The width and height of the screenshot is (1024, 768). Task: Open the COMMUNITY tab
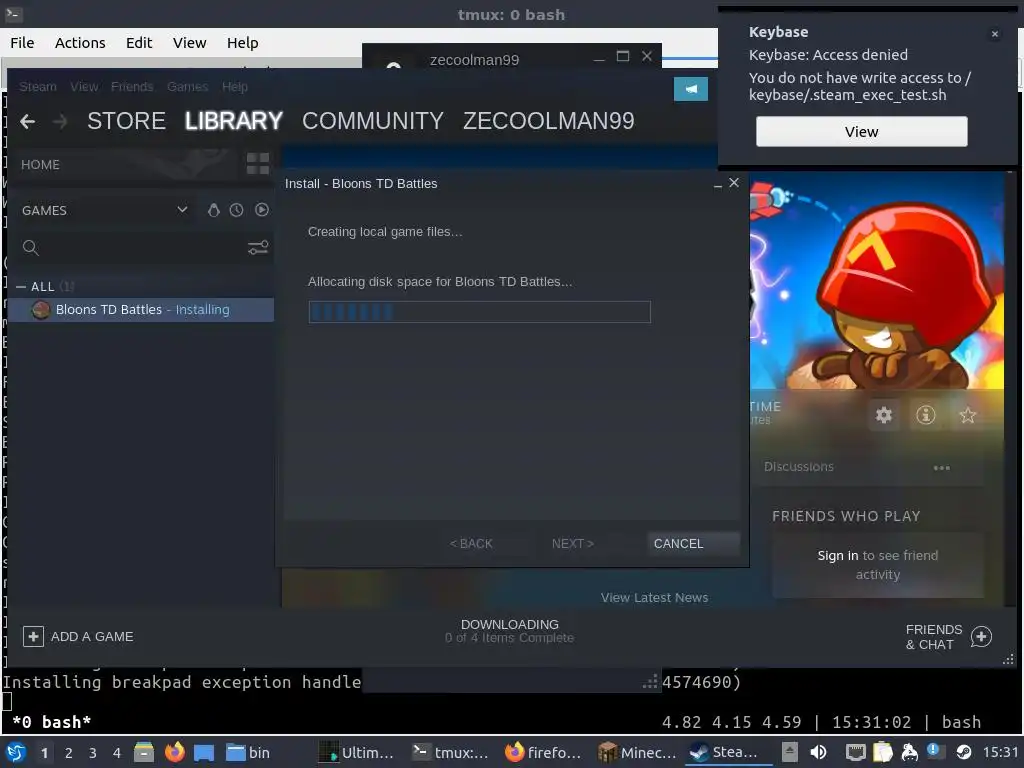point(373,121)
